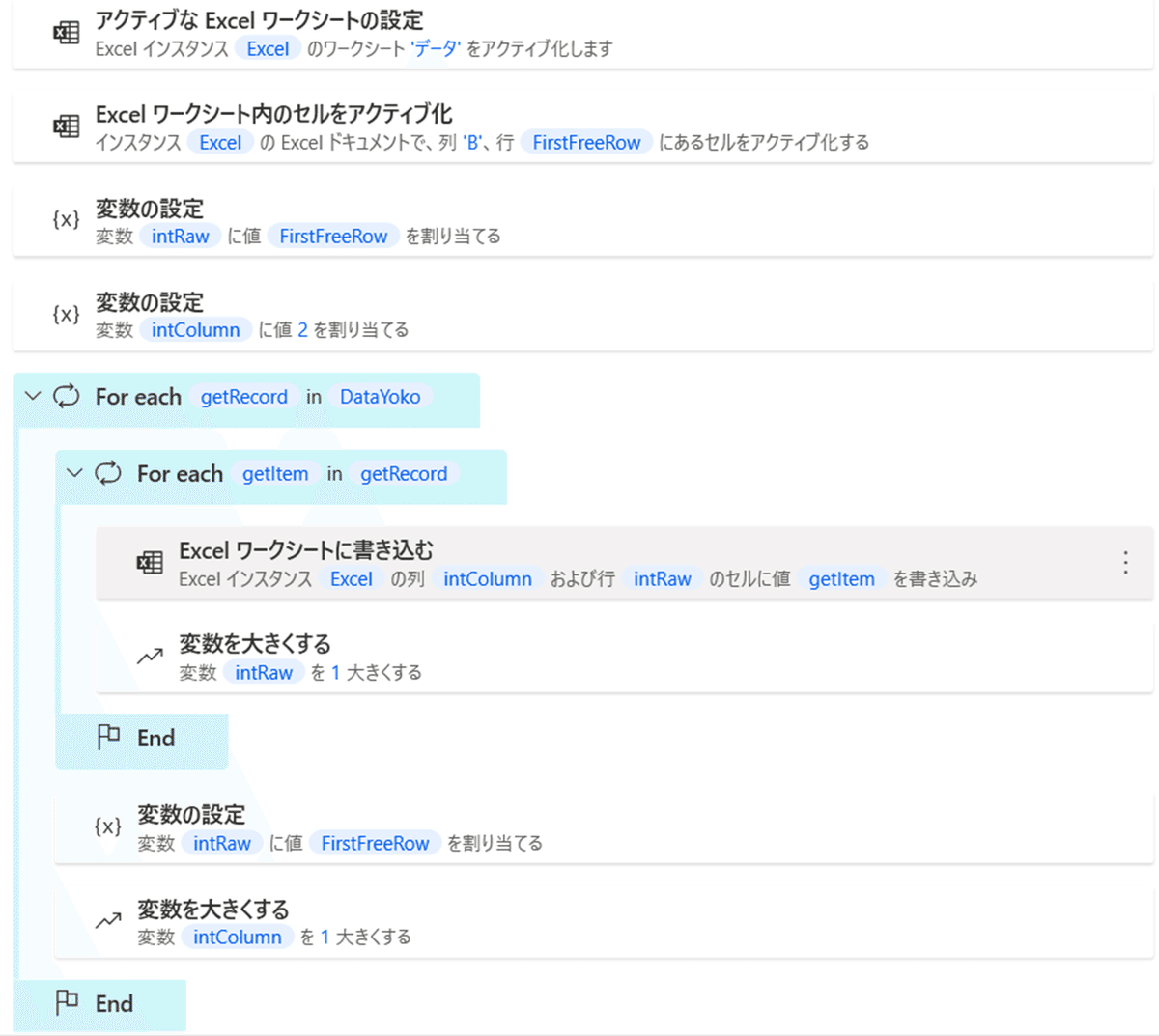Screen dimensions: 1159x1036
Task: Click intColumn chip in last 変数を大きくする
Action: 238,937
